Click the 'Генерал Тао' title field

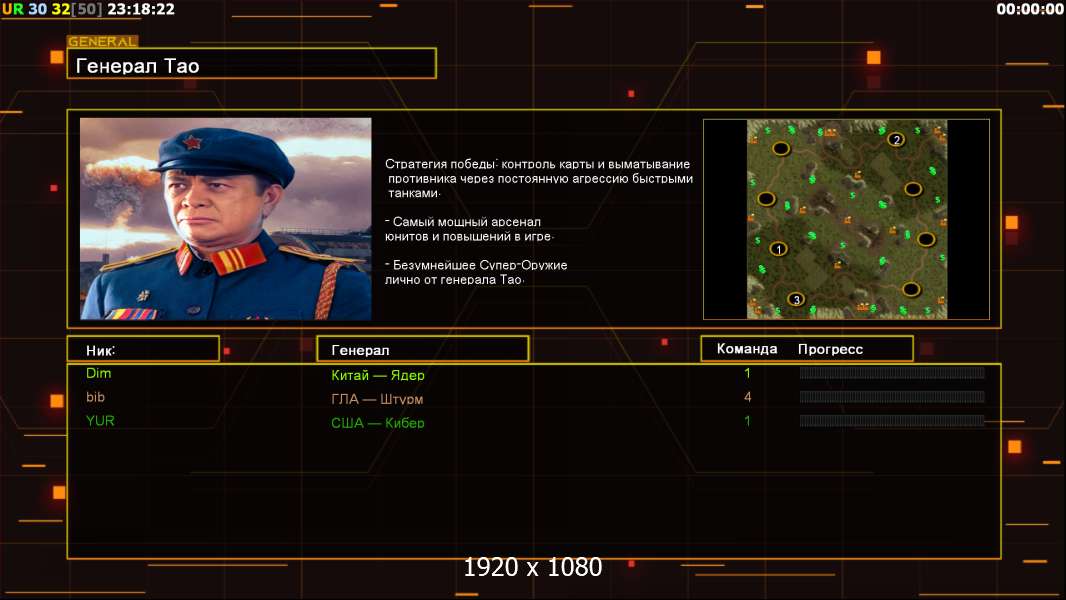click(x=252, y=63)
